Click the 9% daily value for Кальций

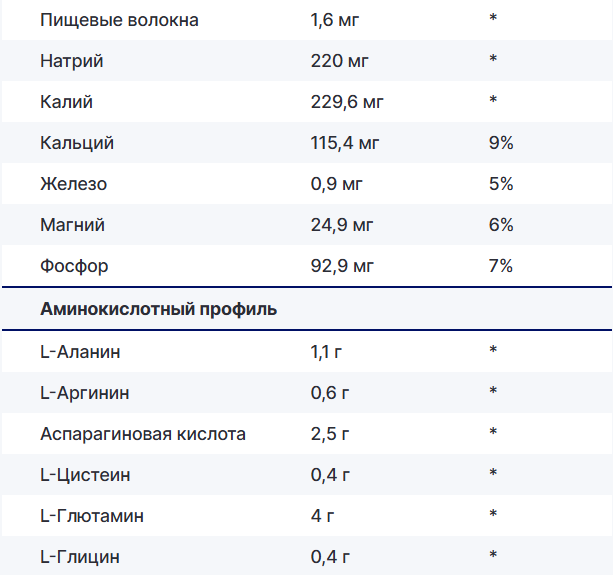pyautogui.click(x=501, y=143)
